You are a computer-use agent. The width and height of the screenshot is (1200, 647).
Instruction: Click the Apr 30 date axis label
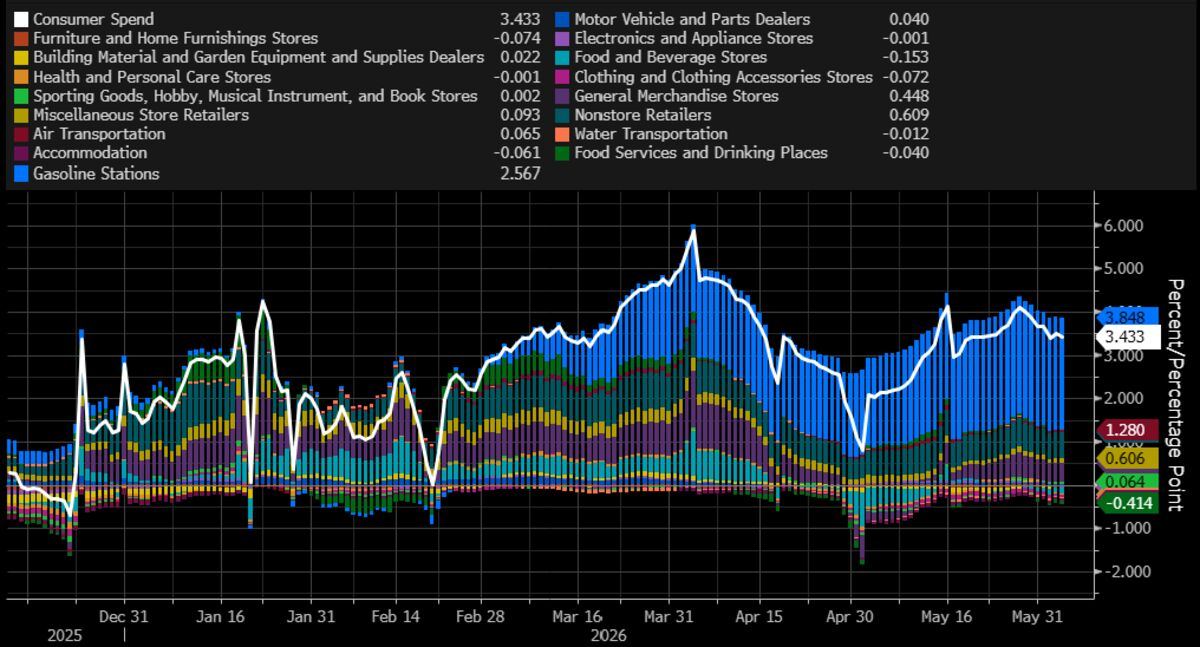click(x=848, y=616)
